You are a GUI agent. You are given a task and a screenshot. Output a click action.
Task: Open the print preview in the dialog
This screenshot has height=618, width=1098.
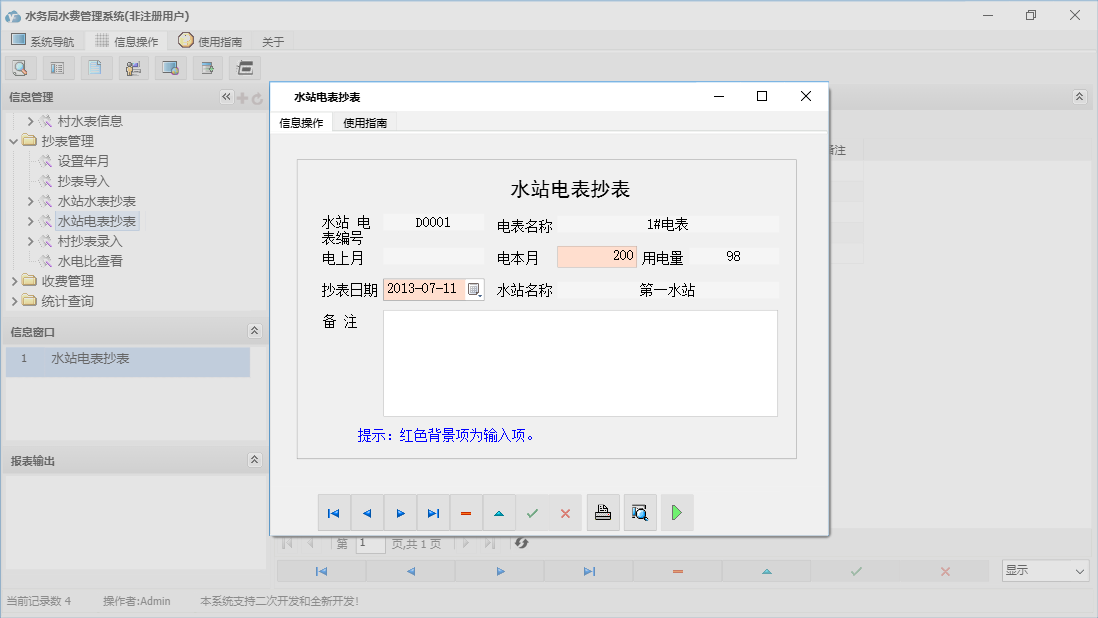(640, 512)
